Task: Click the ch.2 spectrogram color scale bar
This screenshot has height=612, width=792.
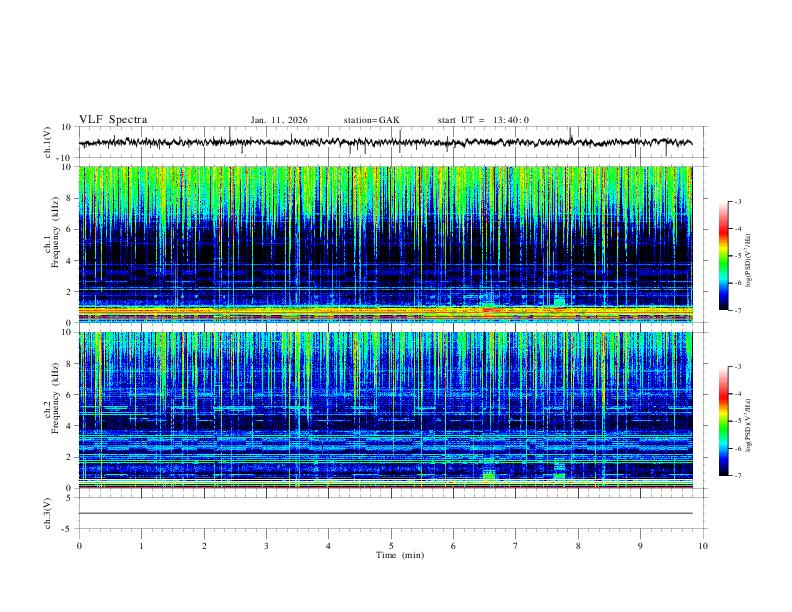Action: 724,421
